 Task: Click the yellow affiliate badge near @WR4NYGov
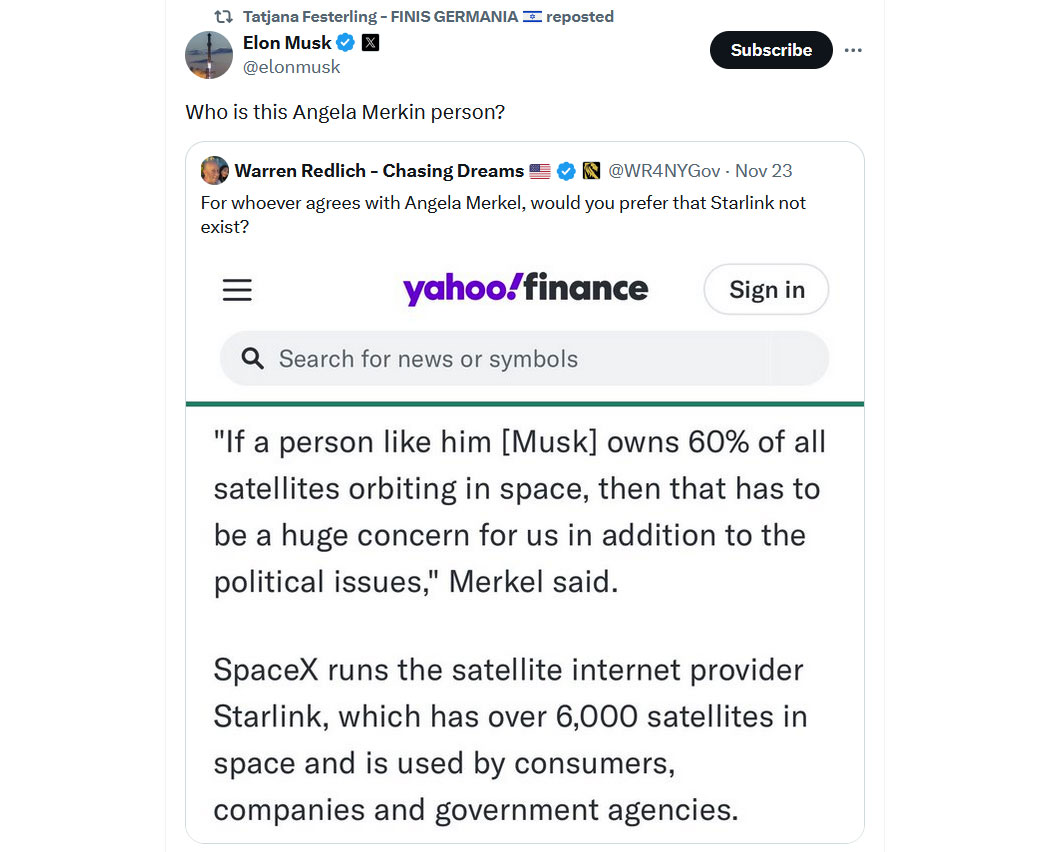(591, 171)
